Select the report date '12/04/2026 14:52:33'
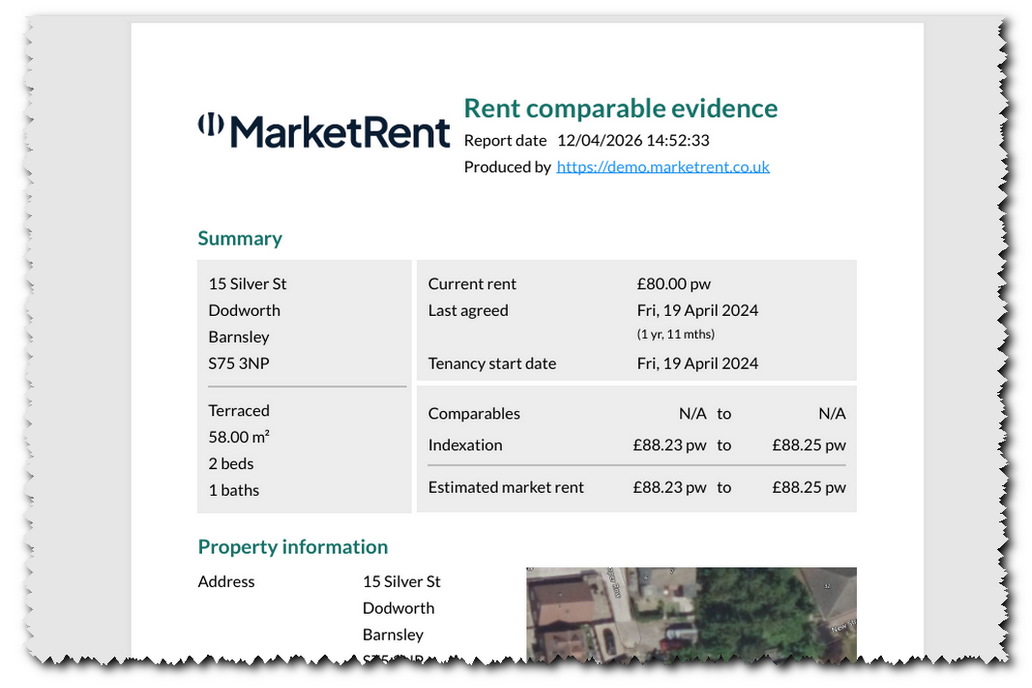1032x688 pixels. [633, 140]
